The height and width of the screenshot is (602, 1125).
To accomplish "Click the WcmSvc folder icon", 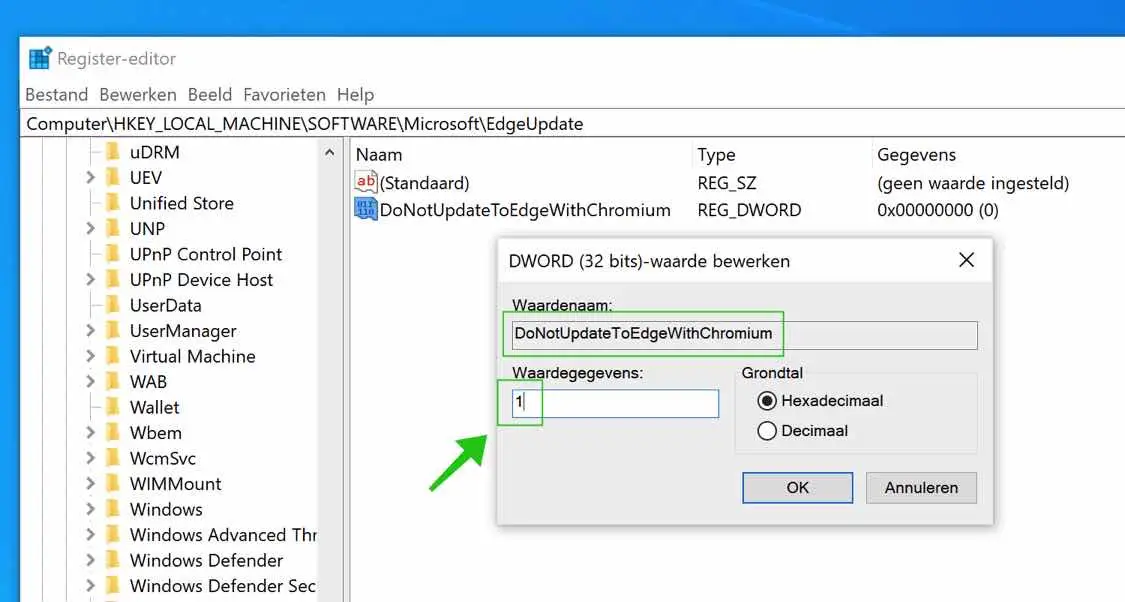I will tap(112, 457).
